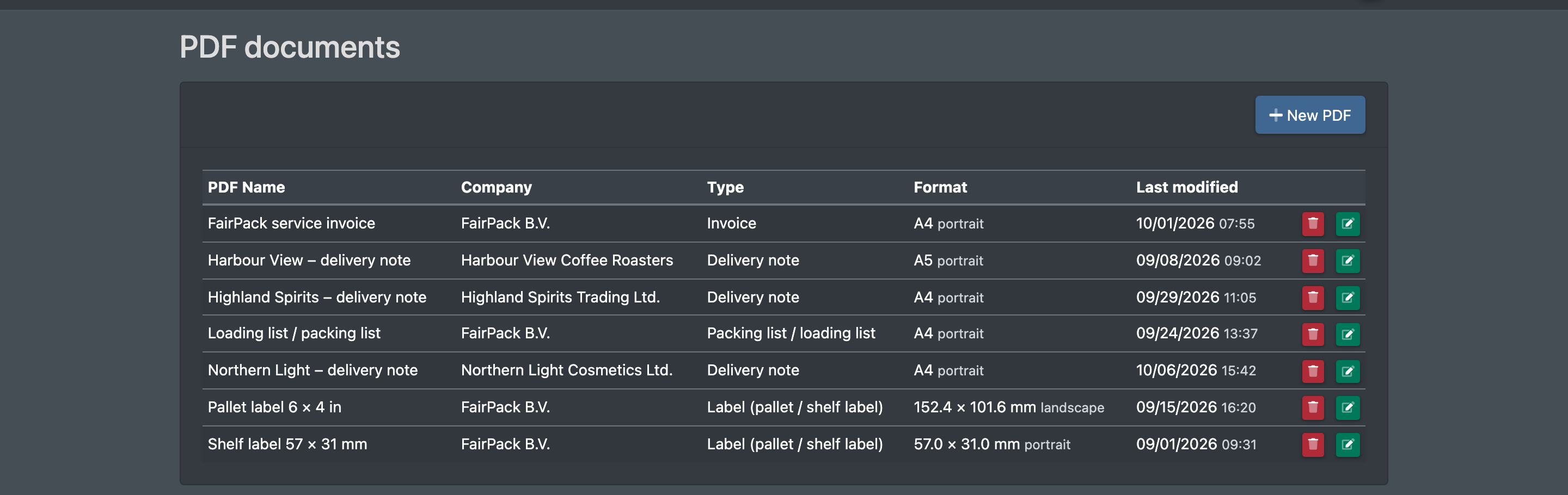
Task: Edit the Pallet label 6 × 4 in
Action: [1347, 407]
